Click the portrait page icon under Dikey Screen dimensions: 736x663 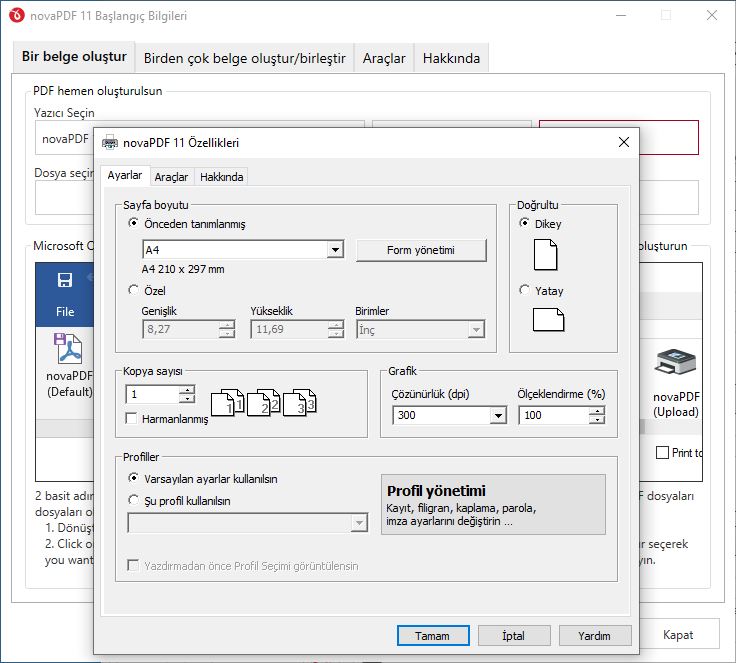pos(545,254)
